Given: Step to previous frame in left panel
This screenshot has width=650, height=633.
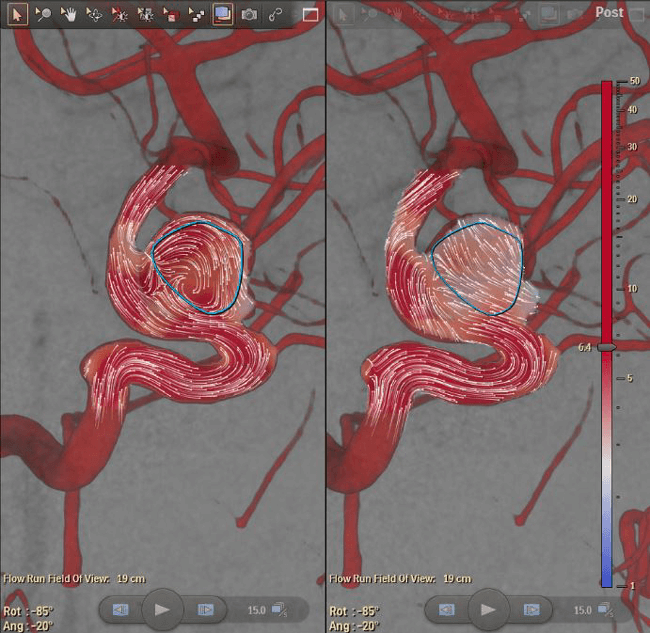Looking at the screenshot, I should click(x=120, y=609).
